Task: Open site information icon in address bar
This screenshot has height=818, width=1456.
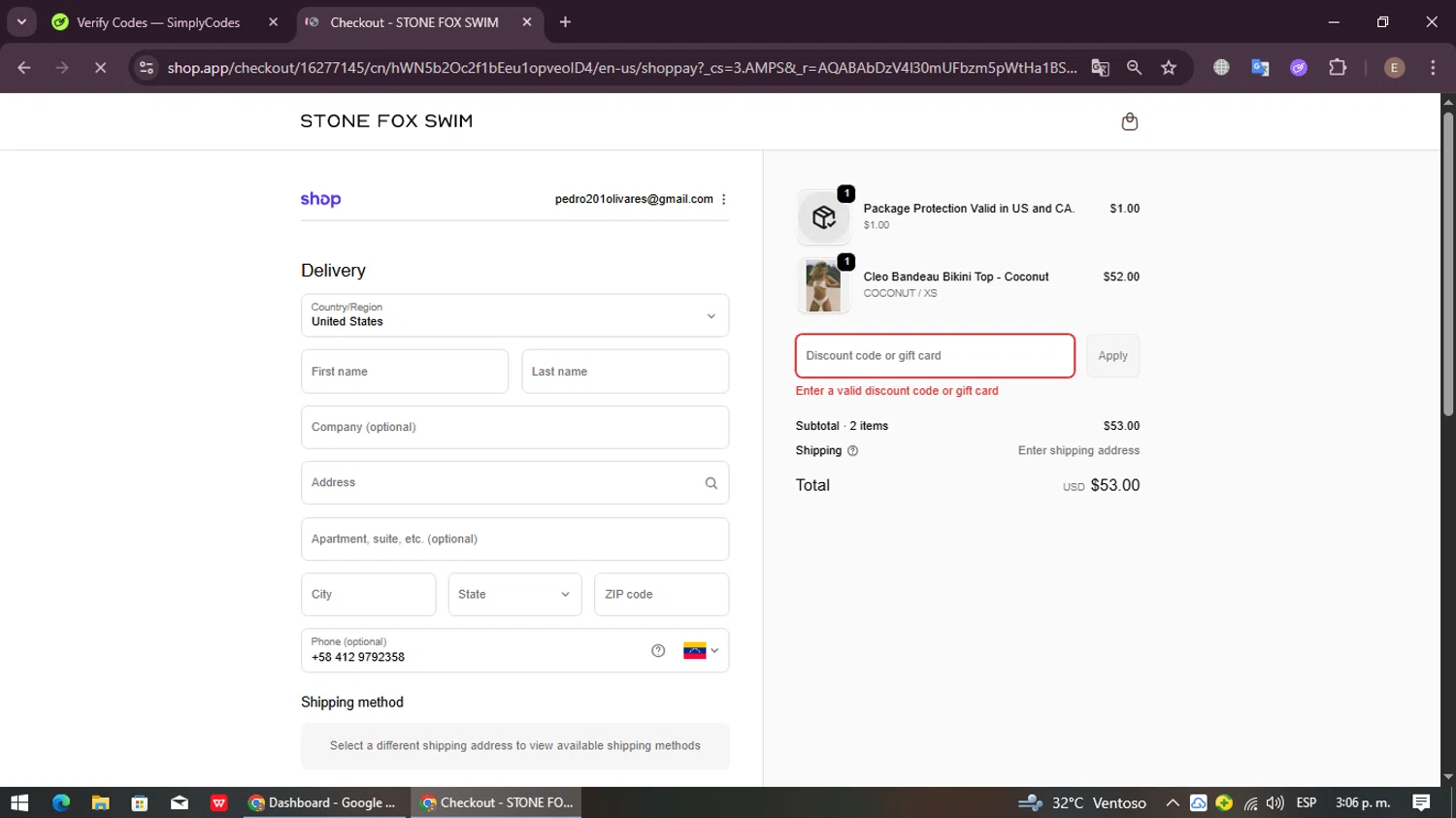Action: [147, 68]
